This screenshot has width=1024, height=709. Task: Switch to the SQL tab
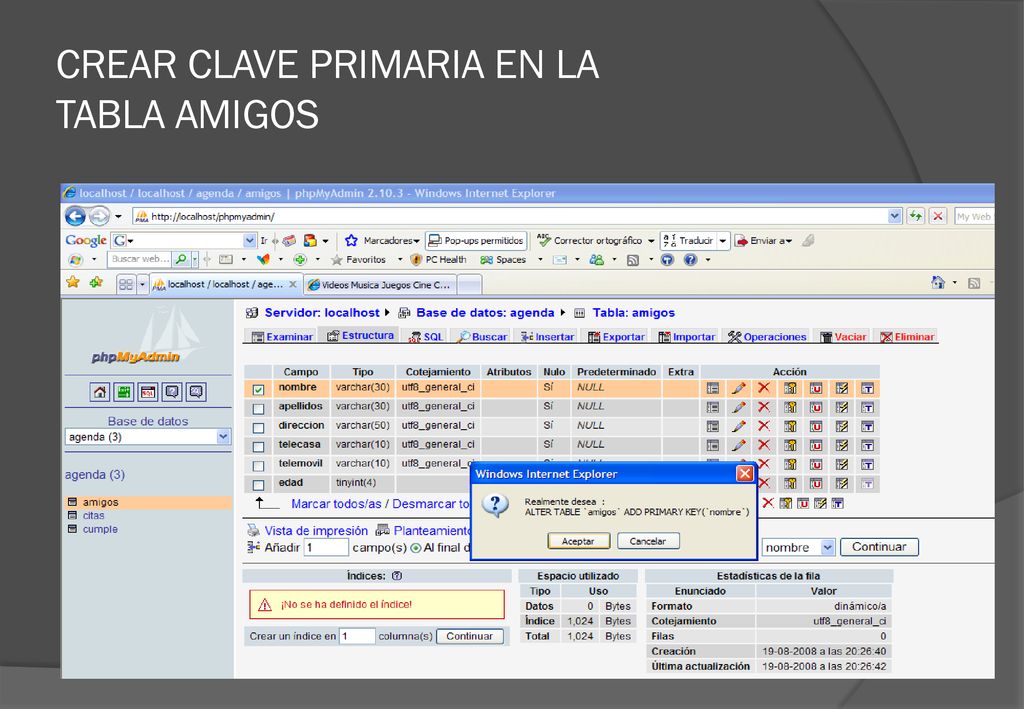(426, 337)
